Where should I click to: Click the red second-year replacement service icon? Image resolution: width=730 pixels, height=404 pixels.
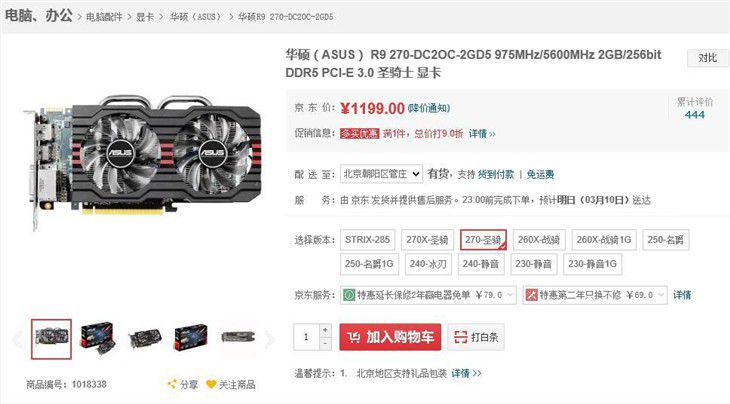[531, 295]
